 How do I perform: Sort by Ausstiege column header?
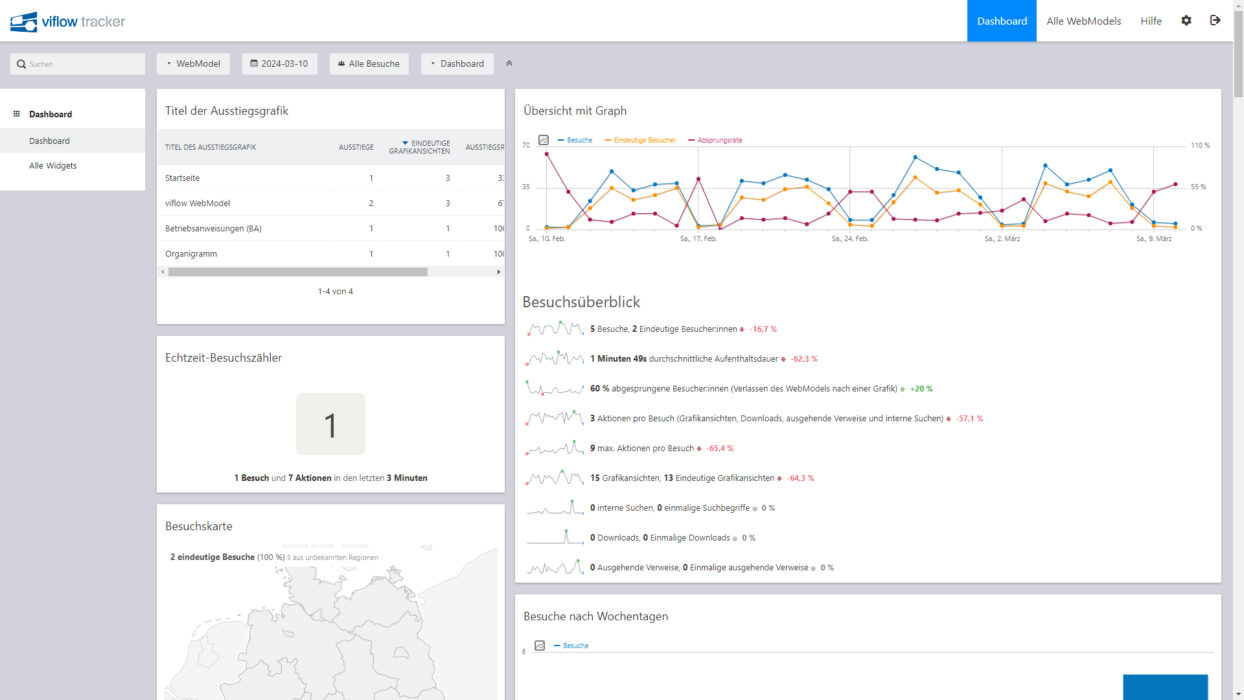coord(356,147)
